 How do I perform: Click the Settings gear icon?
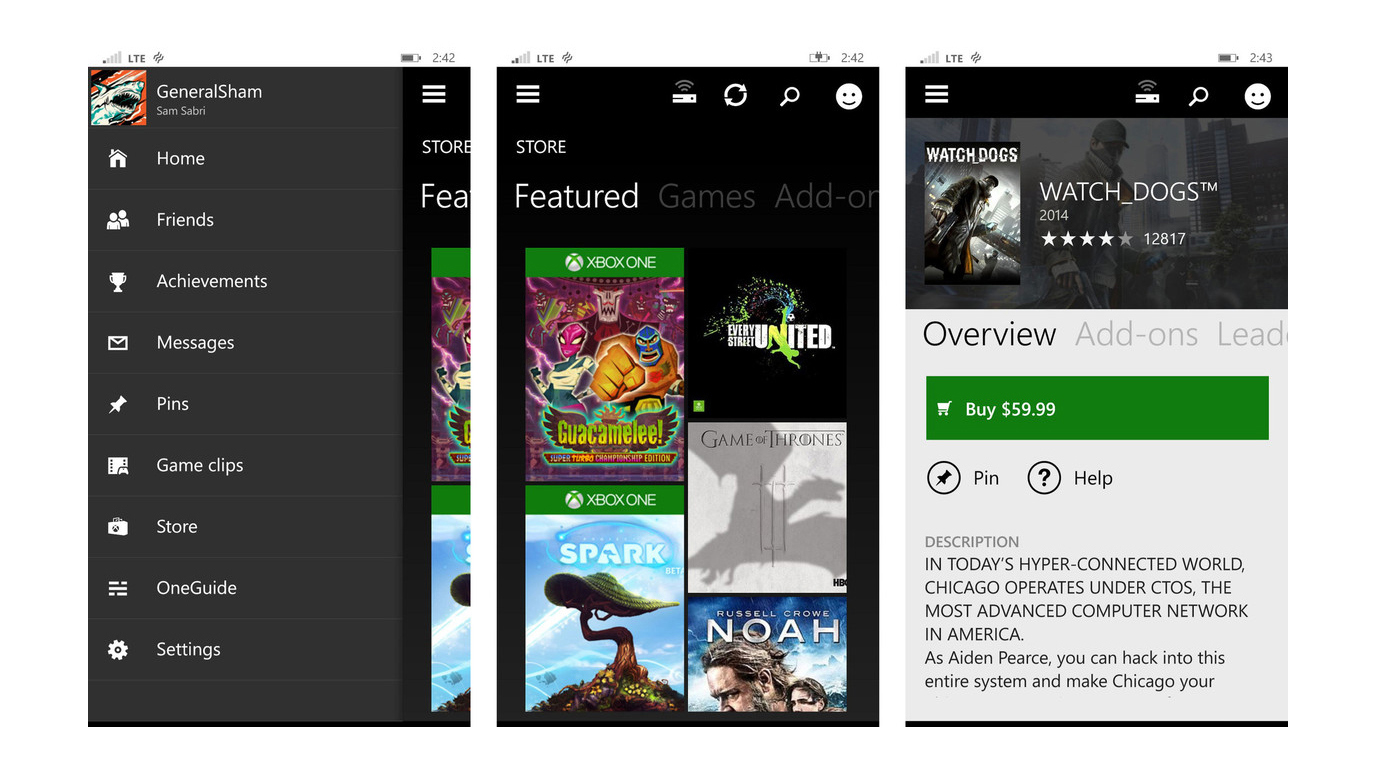(x=118, y=650)
